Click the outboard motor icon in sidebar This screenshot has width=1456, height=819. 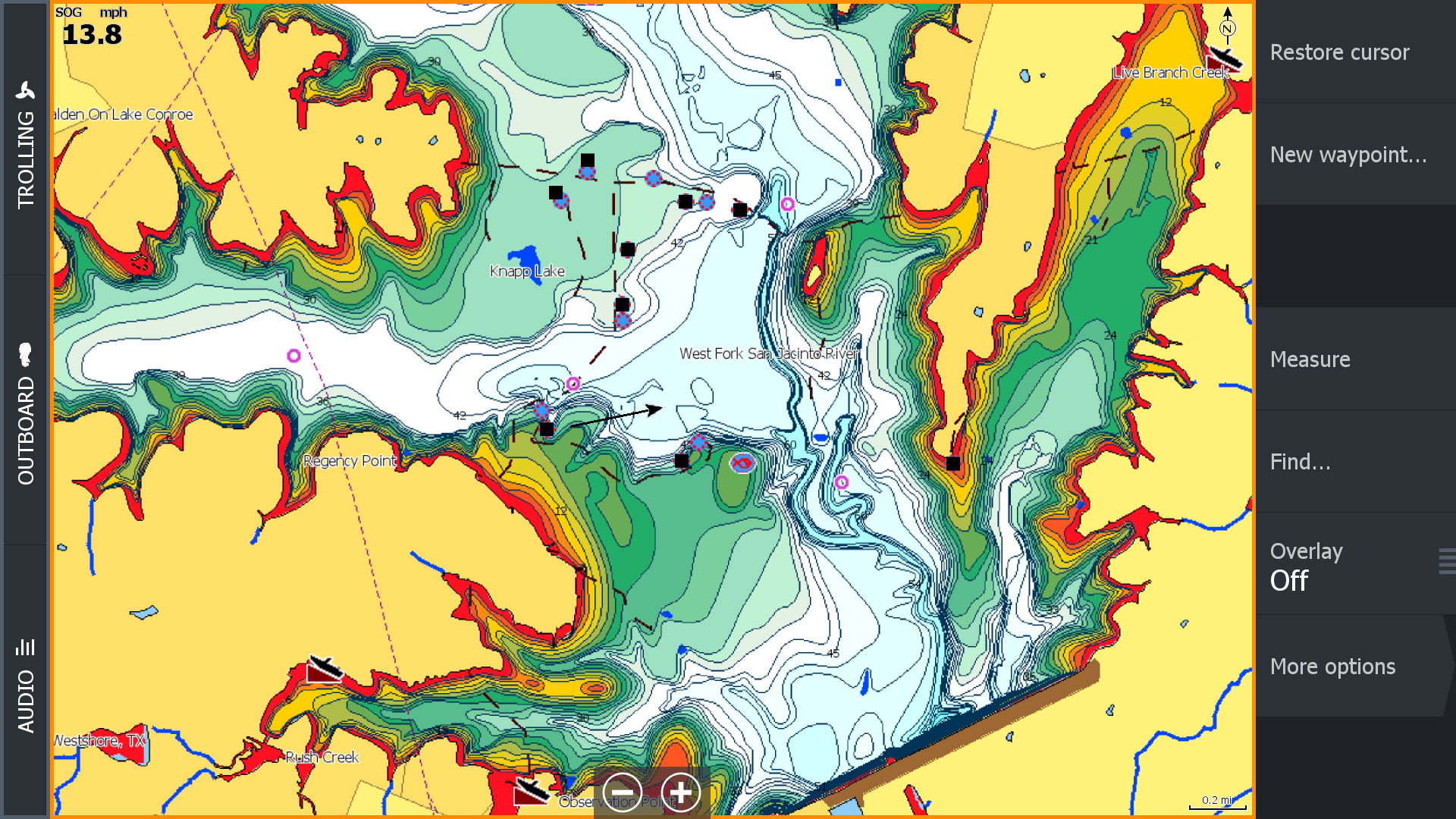tap(27, 355)
